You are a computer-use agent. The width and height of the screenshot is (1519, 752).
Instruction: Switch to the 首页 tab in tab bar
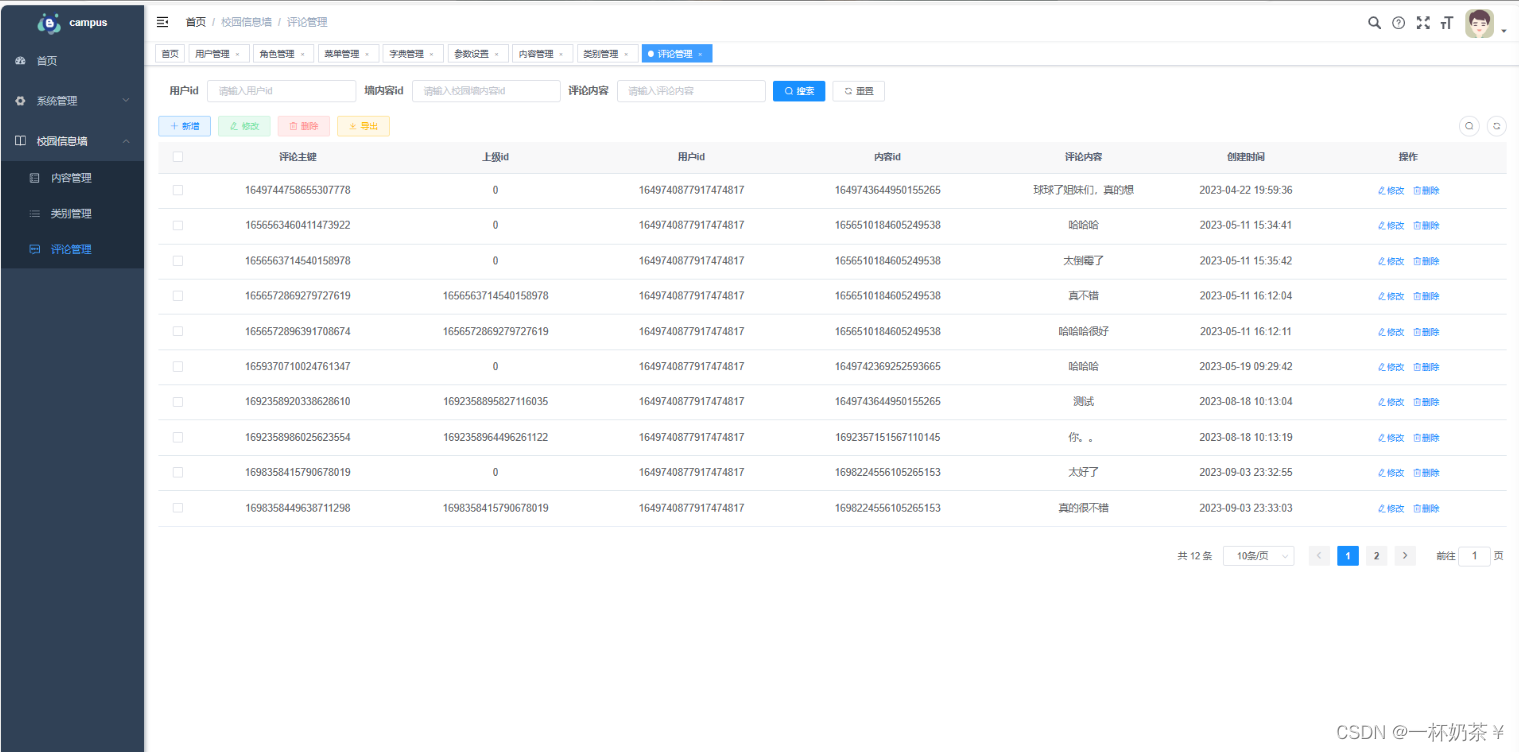[170, 54]
